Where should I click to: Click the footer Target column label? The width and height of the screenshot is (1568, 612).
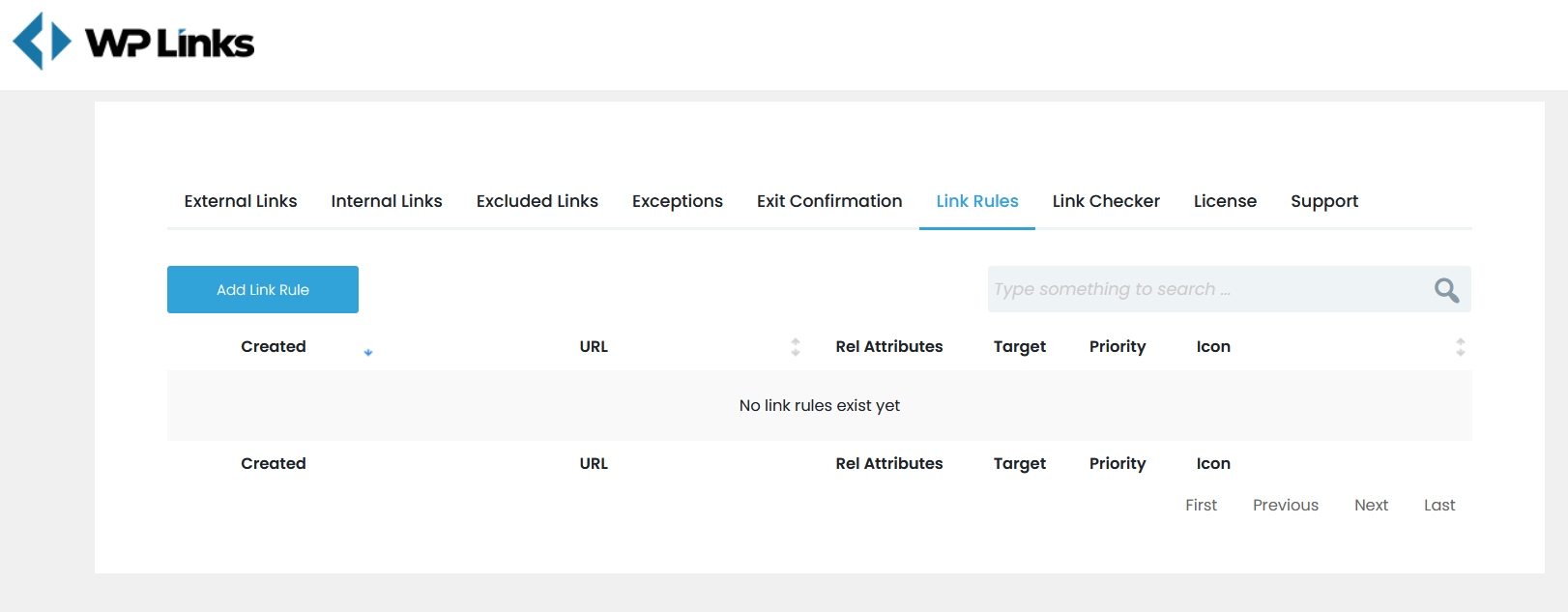[1020, 463]
